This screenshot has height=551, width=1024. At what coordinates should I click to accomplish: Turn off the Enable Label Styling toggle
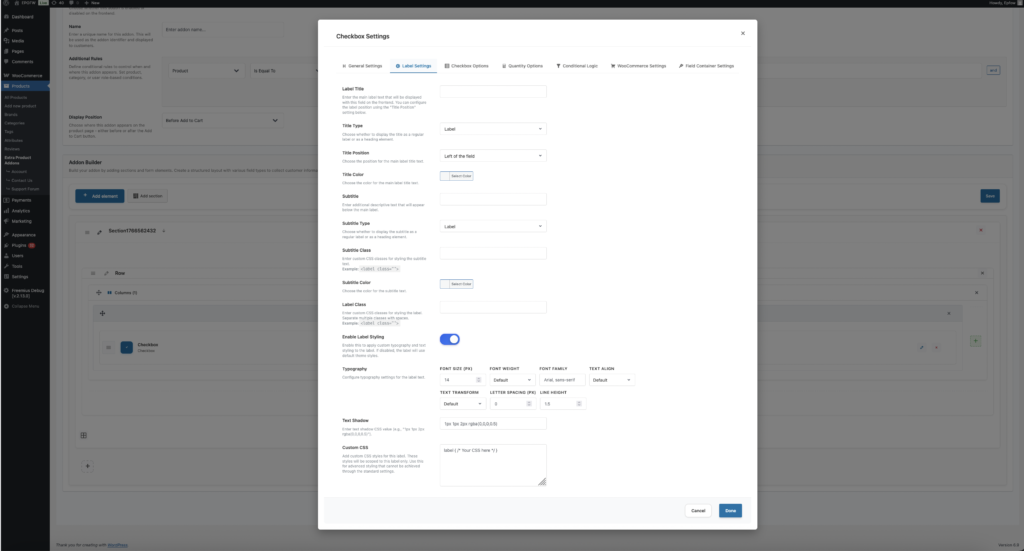click(450, 340)
